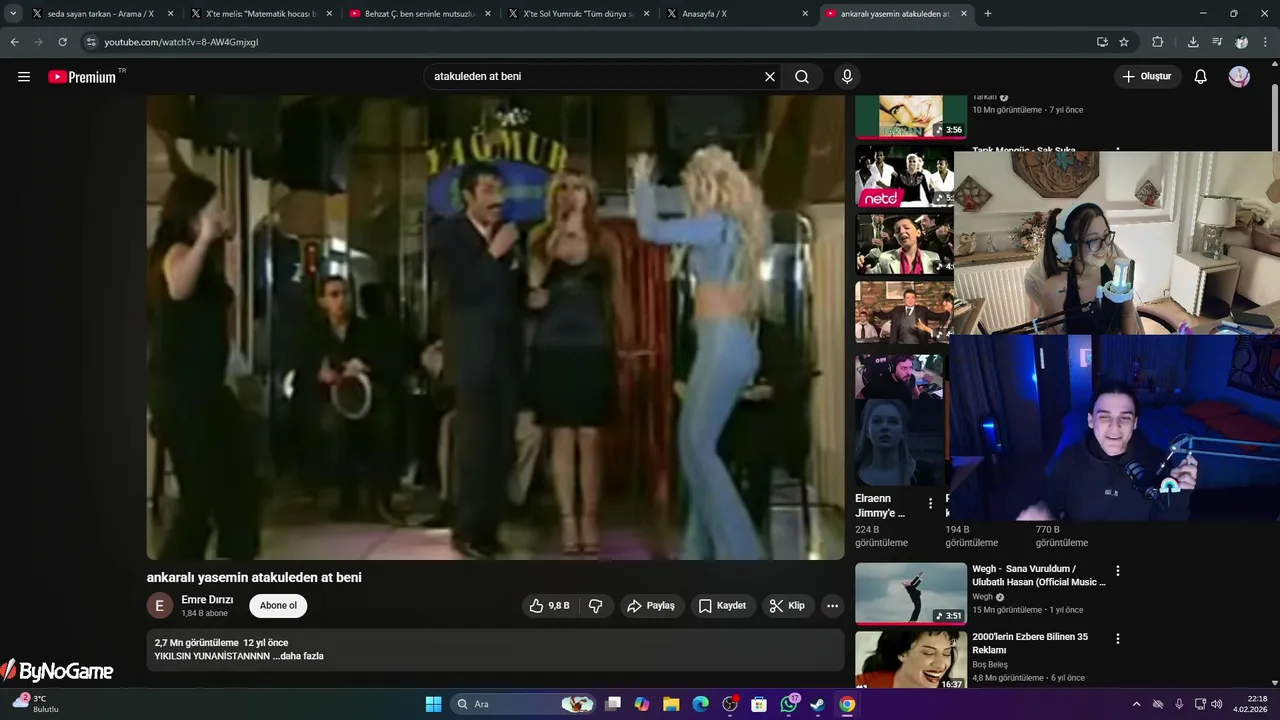Like the video (9,8 B)
This screenshot has width=1280, height=720.
pyautogui.click(x=550, y=606)
